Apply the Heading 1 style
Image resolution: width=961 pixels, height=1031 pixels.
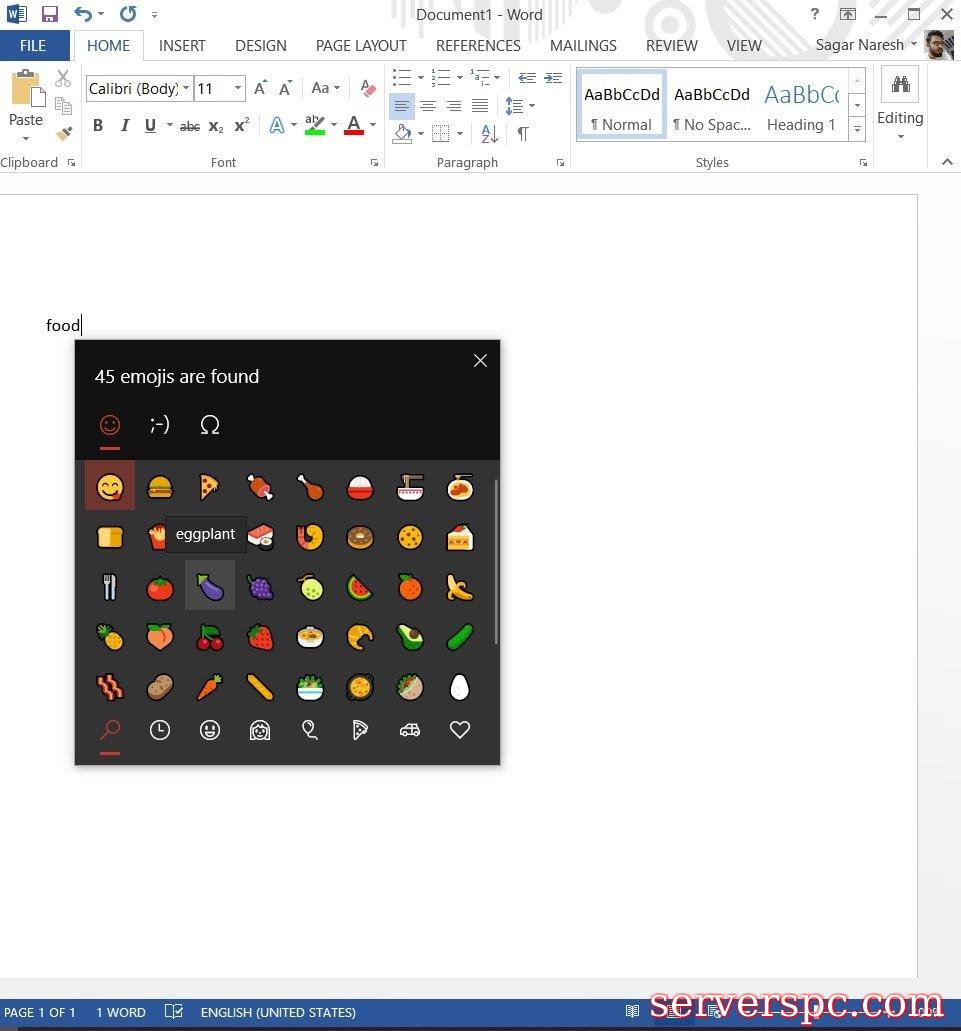tap(801, 105)
